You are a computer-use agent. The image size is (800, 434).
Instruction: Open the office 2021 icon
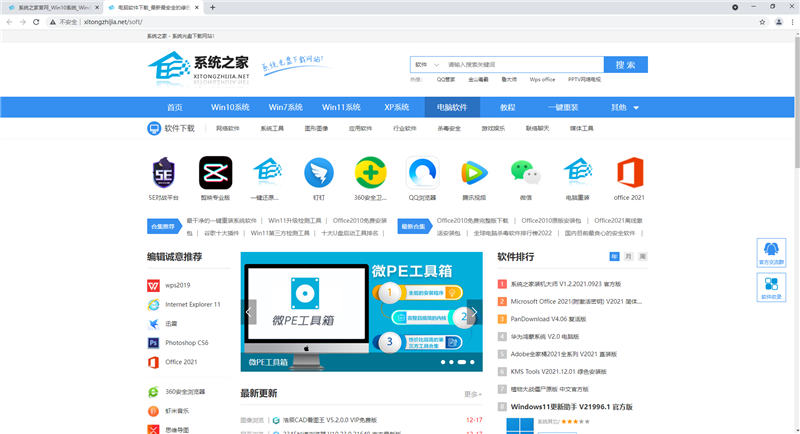[630, 172]
